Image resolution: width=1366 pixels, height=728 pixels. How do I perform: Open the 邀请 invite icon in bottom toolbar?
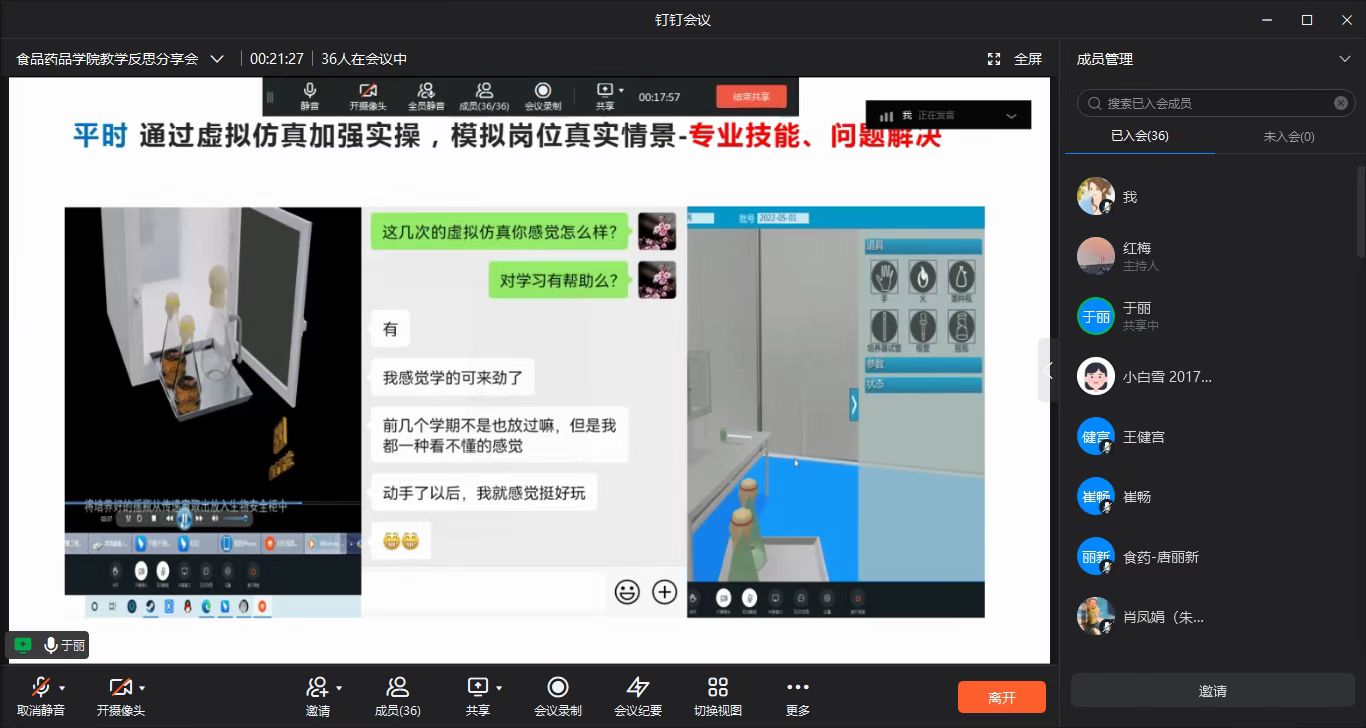(x=317, y=688)
